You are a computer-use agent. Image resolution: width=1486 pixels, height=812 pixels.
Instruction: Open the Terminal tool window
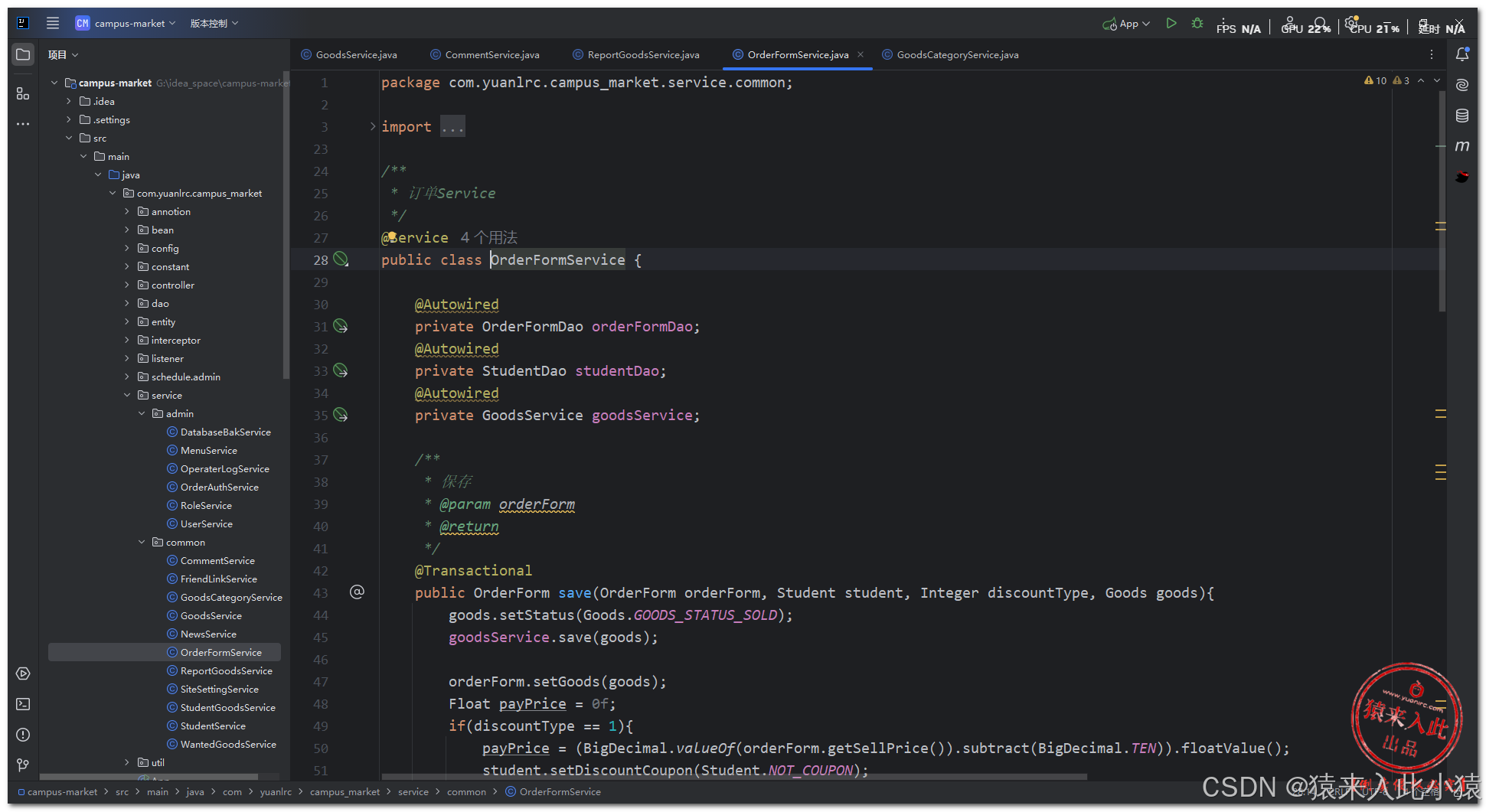click(x=23, y=704)
